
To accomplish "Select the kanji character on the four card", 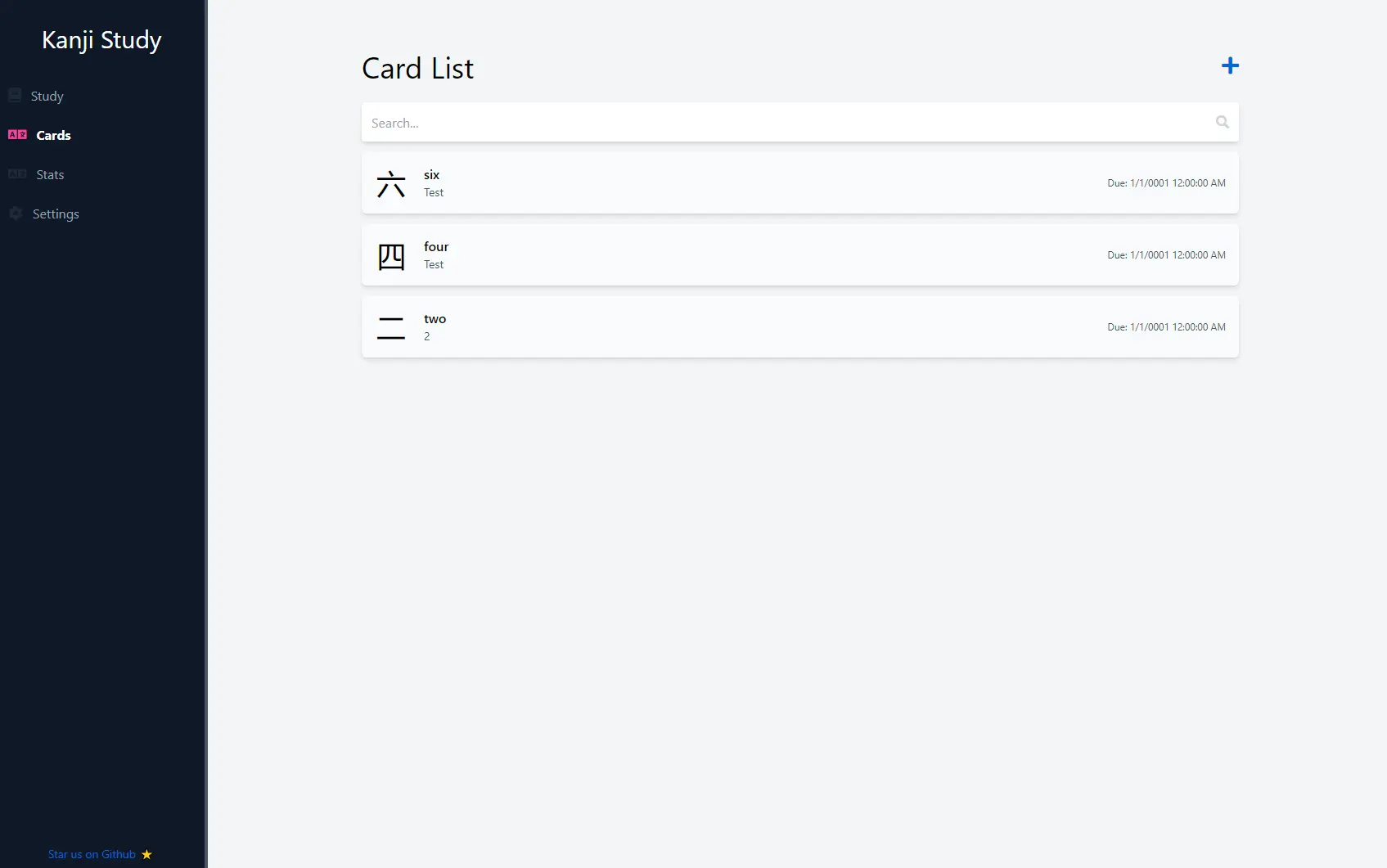I will [x=391, y=256].
